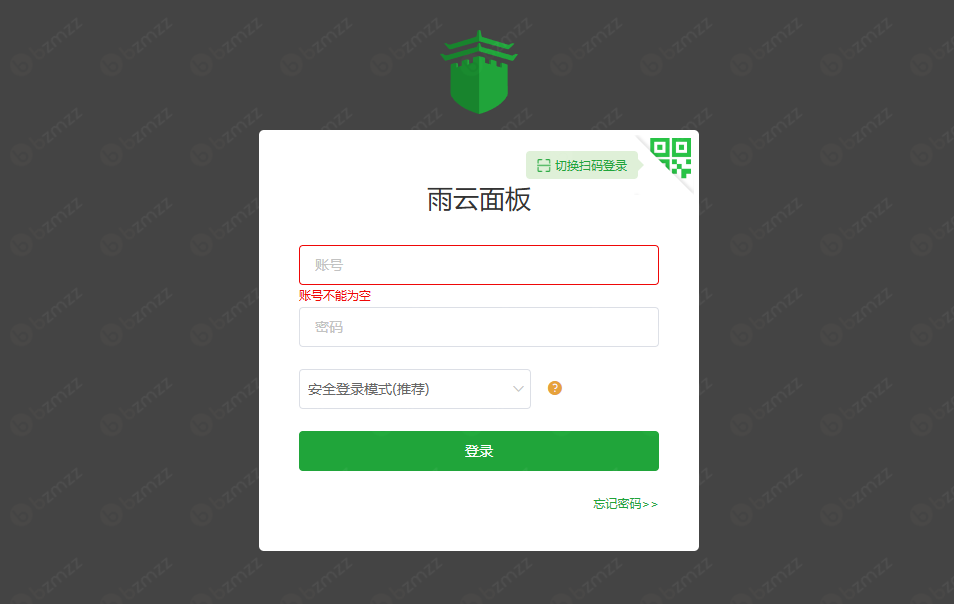Open the orange question mark help icon
This screenshot has height=604, width=954.
(x=554, y=388)
